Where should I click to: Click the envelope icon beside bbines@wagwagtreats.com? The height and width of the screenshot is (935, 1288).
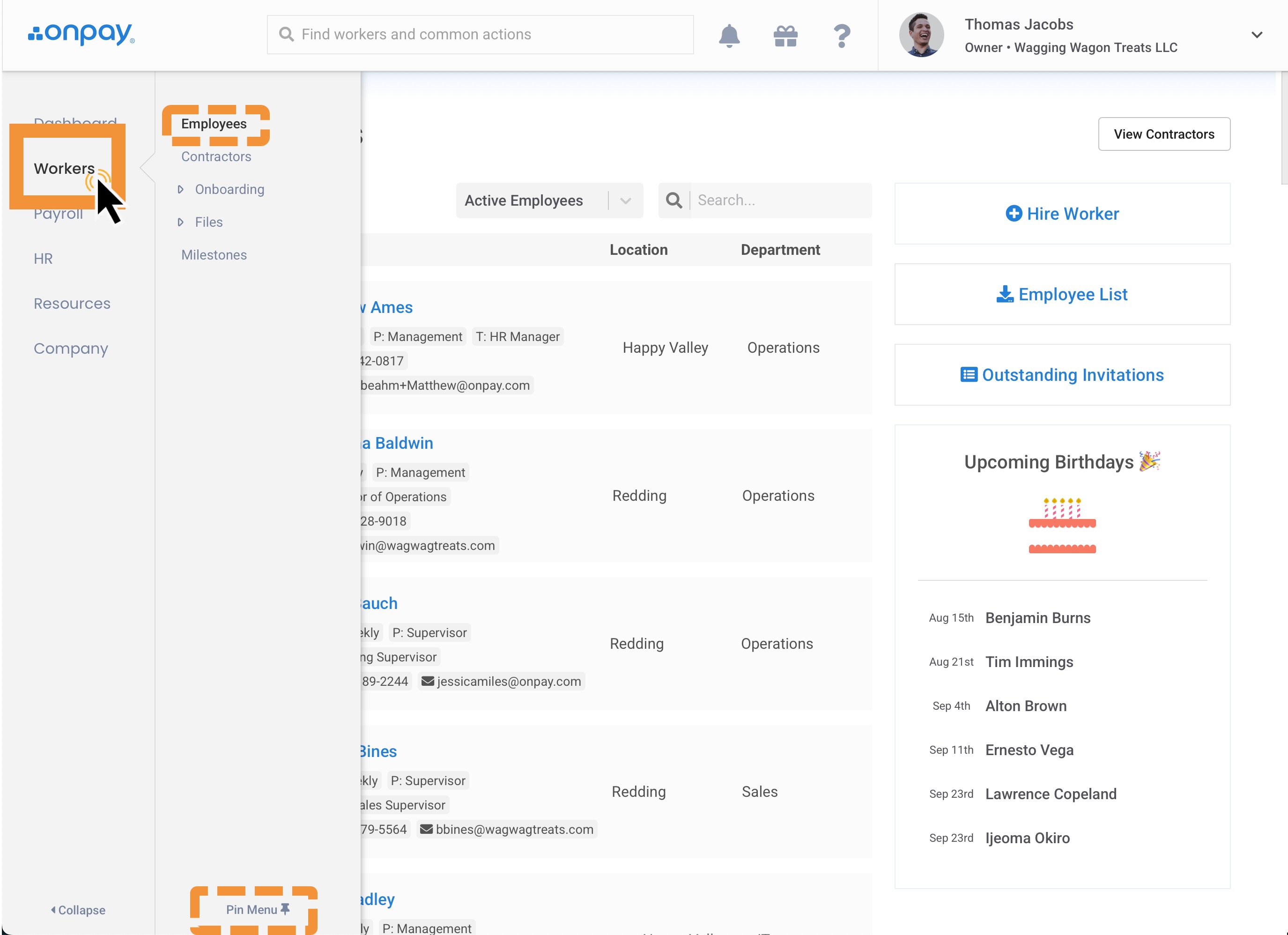pyautogui.click(x=426, y=829)
